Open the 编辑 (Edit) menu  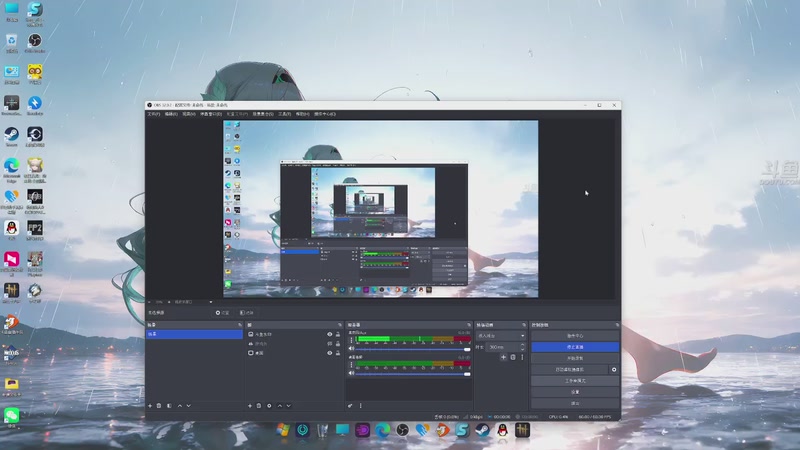[x=171, y=114]
